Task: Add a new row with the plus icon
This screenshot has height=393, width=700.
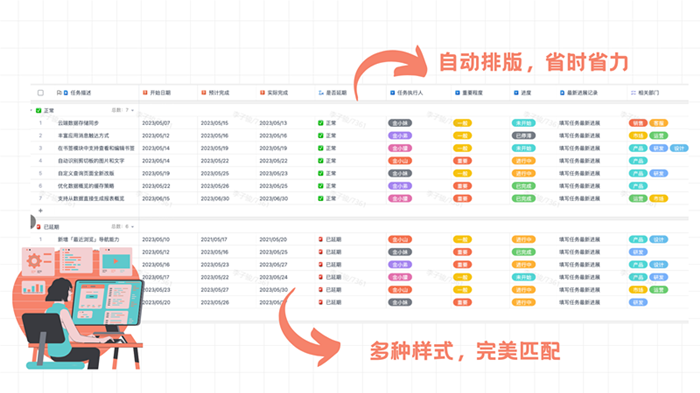Action: coord(41,210)
